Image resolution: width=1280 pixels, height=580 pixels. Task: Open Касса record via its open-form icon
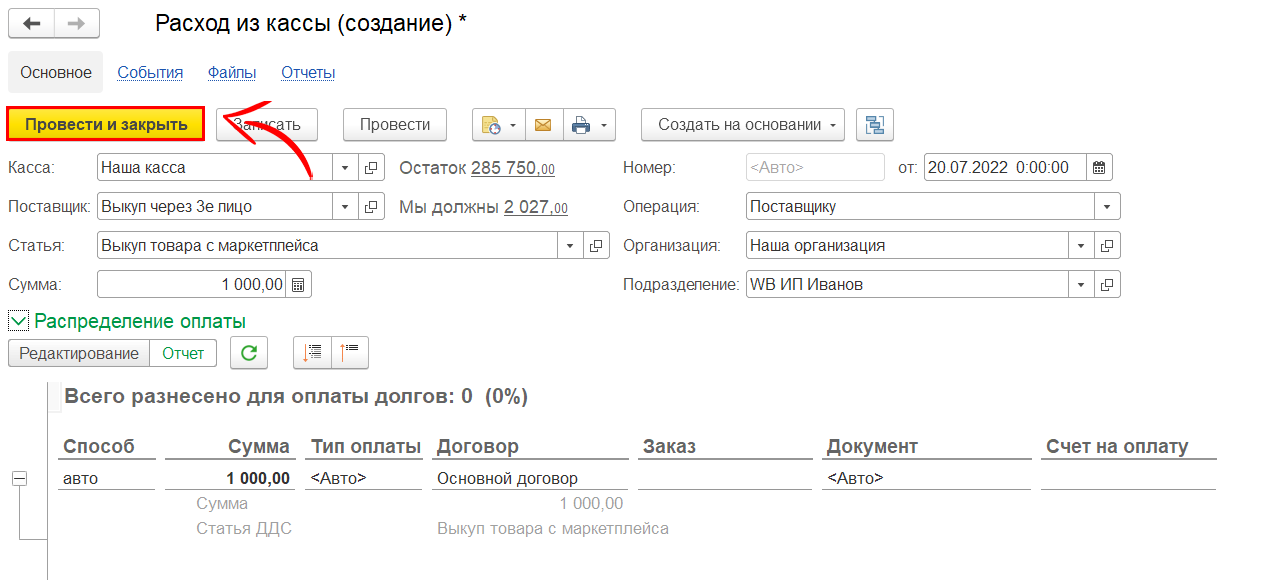(x=370, y=168)
